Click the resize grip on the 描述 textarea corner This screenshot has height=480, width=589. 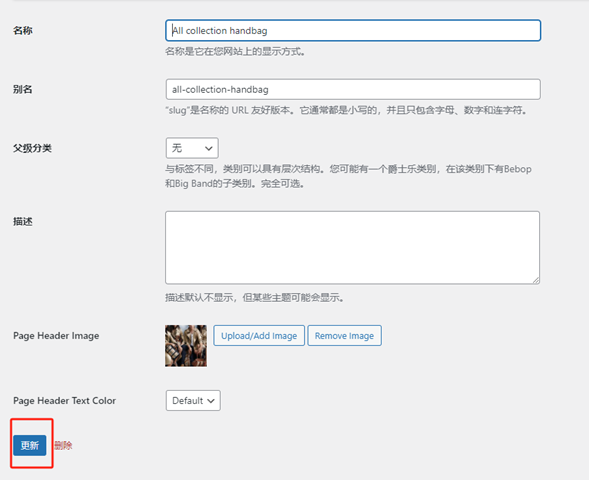[x=536, y=280]
